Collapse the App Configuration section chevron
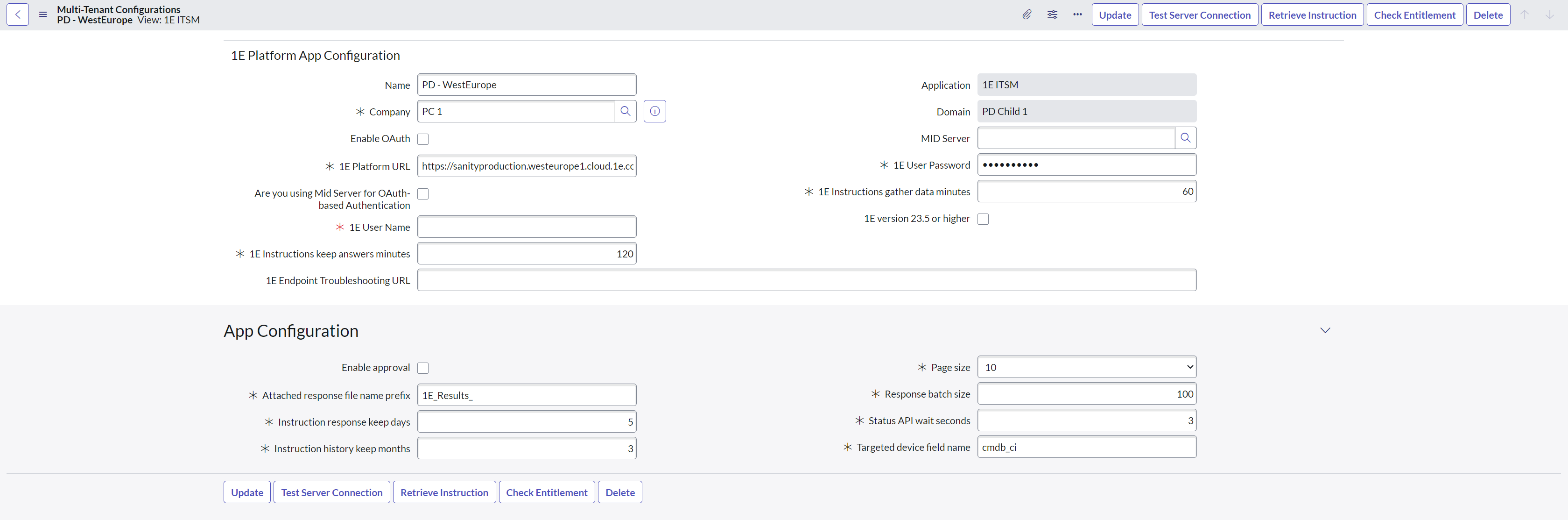 click(x=1324, y=331)
